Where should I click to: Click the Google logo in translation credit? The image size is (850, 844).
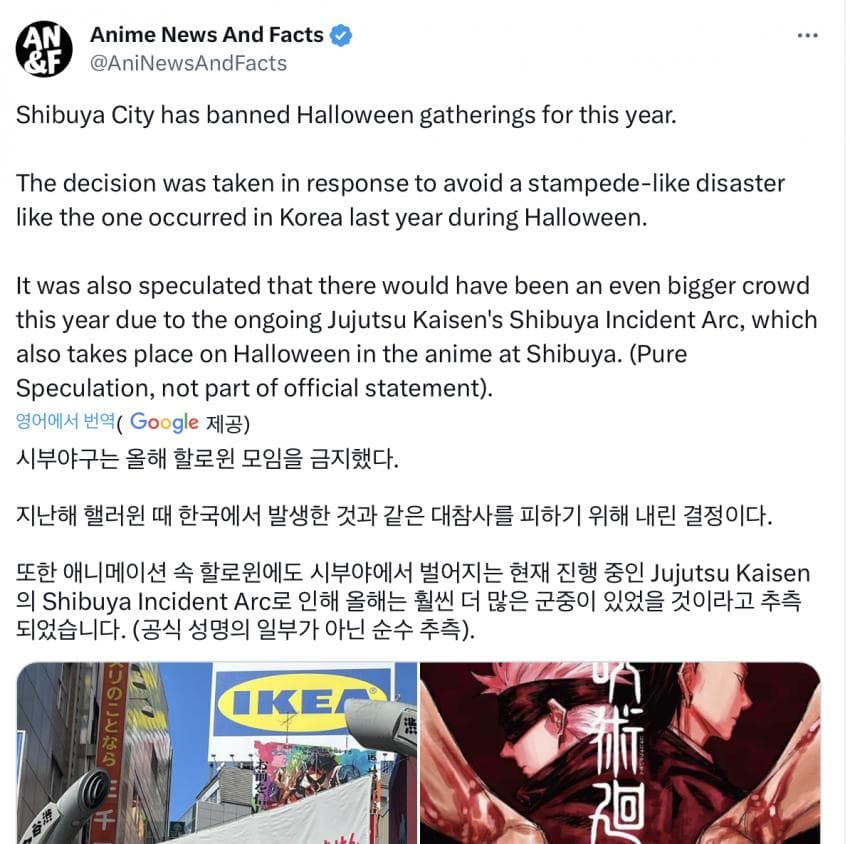(164, 422)
